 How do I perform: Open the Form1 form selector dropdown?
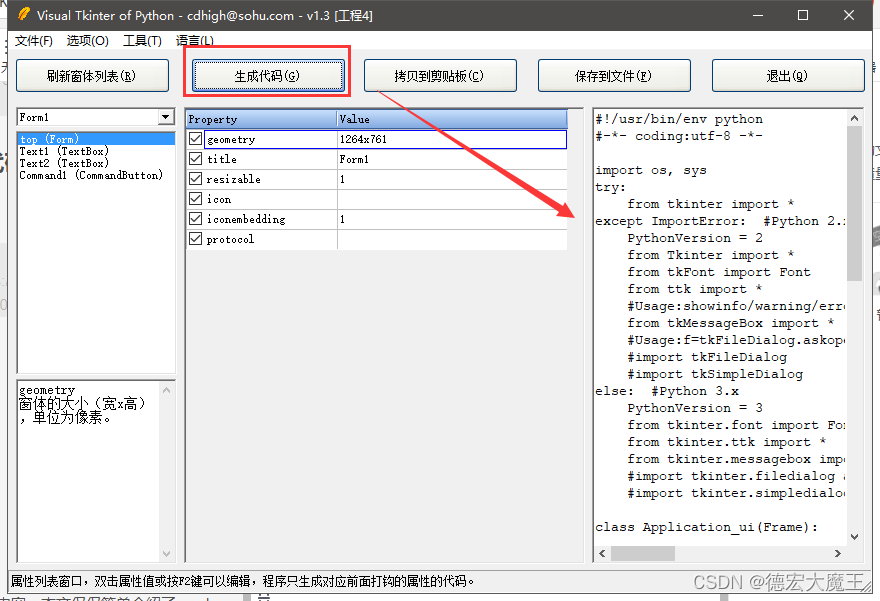pyautogui.click(x=168, y=117)
